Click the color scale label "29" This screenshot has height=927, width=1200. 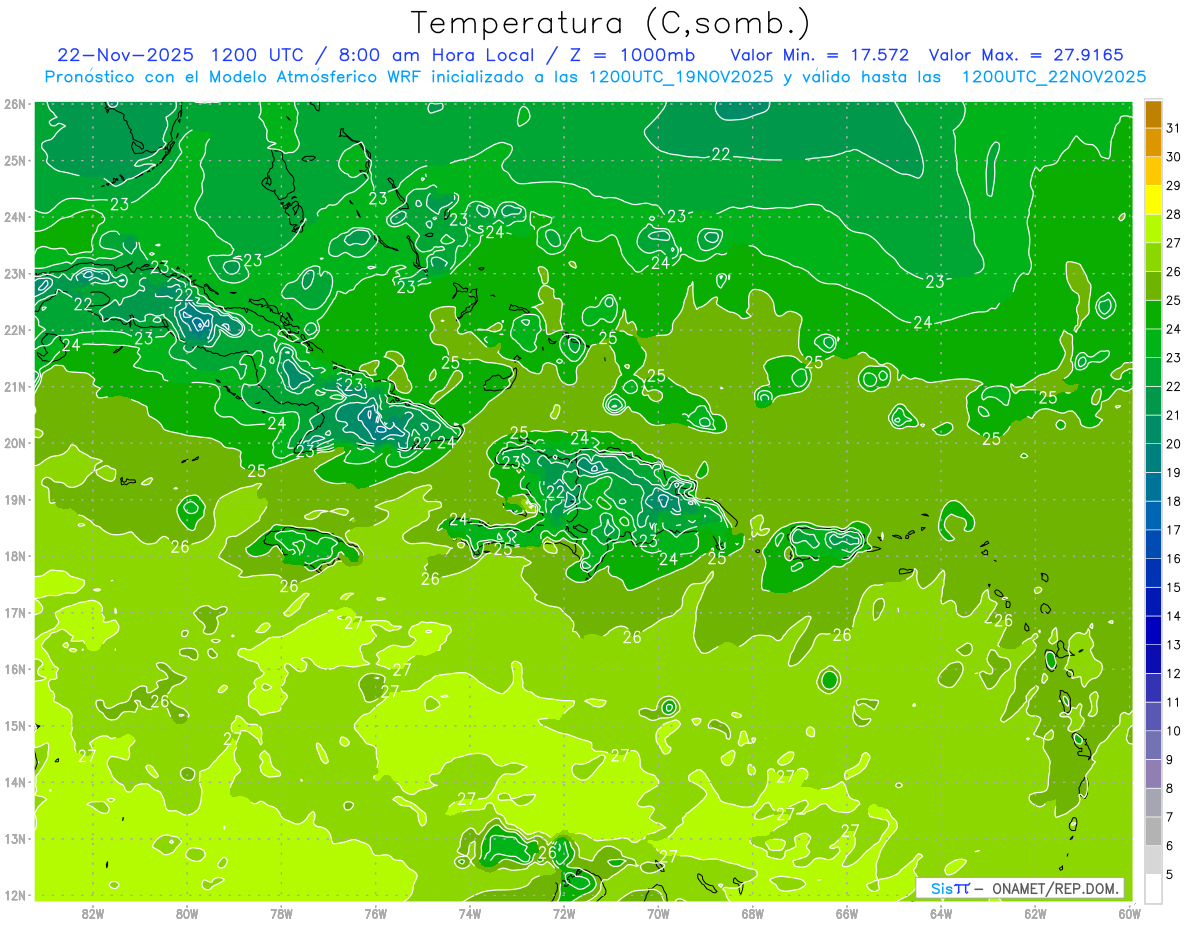coord(1174,186)
